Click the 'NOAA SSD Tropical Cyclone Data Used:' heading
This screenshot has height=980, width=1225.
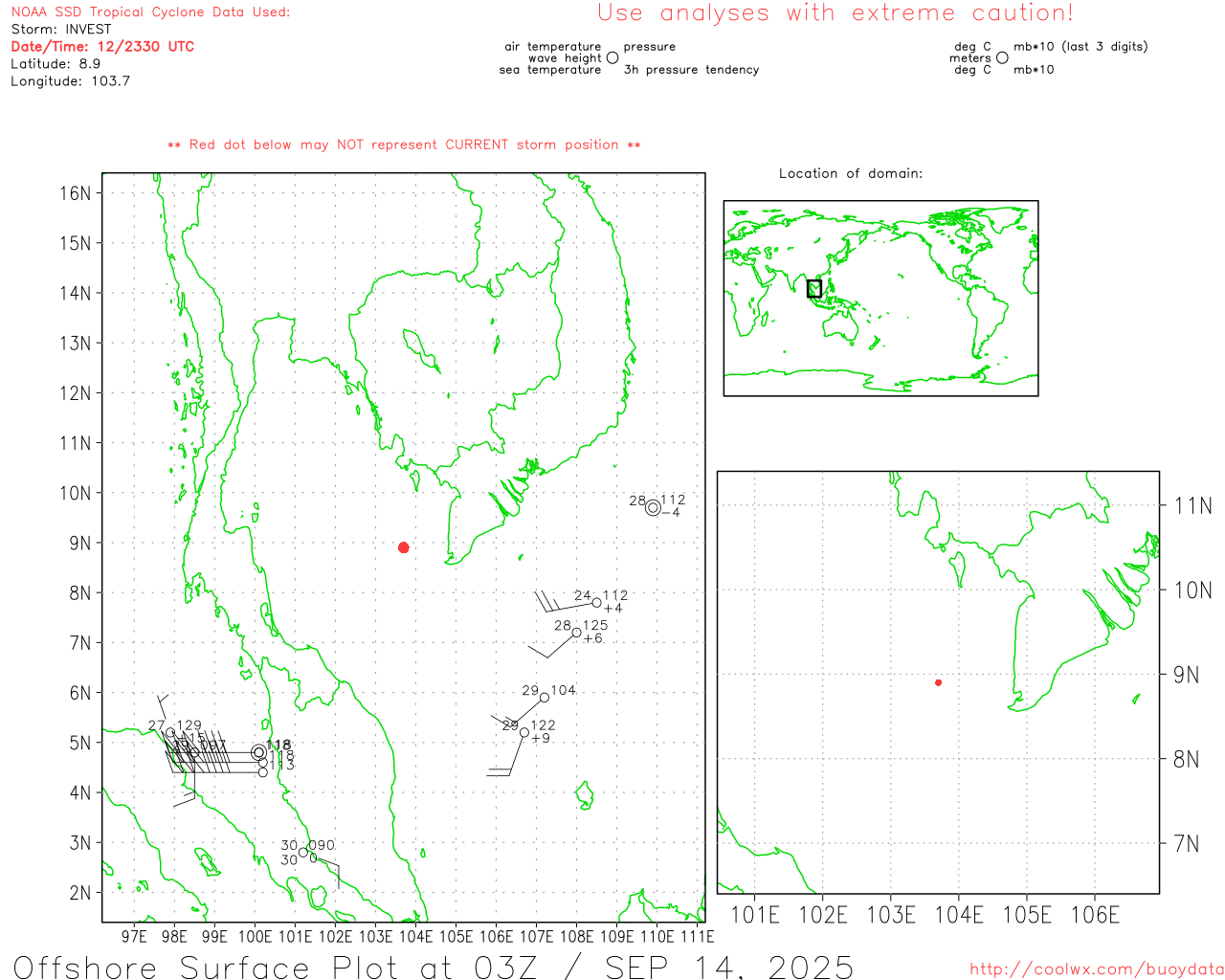[150, 12]
